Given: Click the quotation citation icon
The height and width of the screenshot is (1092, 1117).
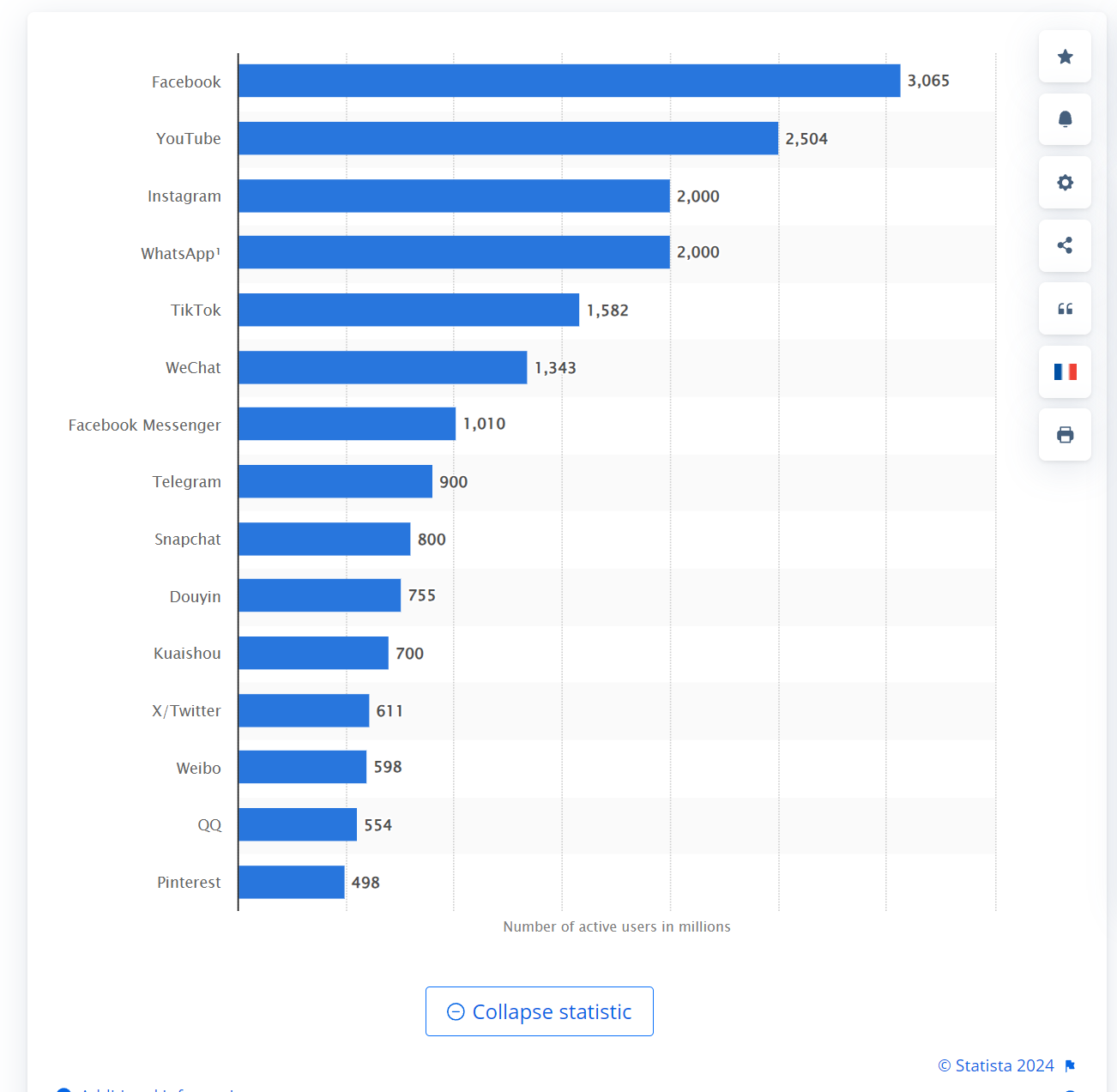Looking at the screenshot, I should click(1065, 309).
